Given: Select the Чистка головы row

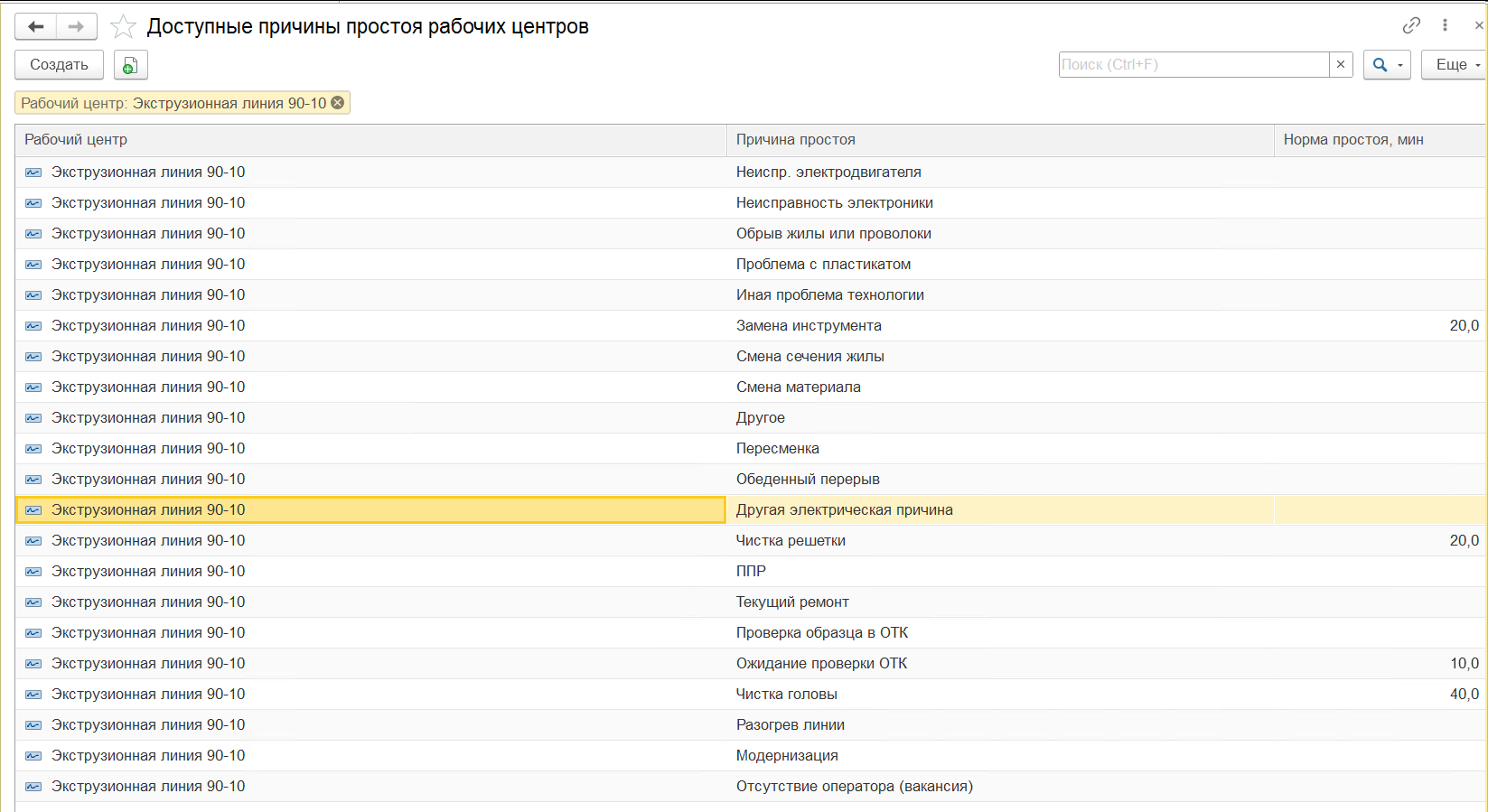Looking at the screenshot, I should (751, 695).
